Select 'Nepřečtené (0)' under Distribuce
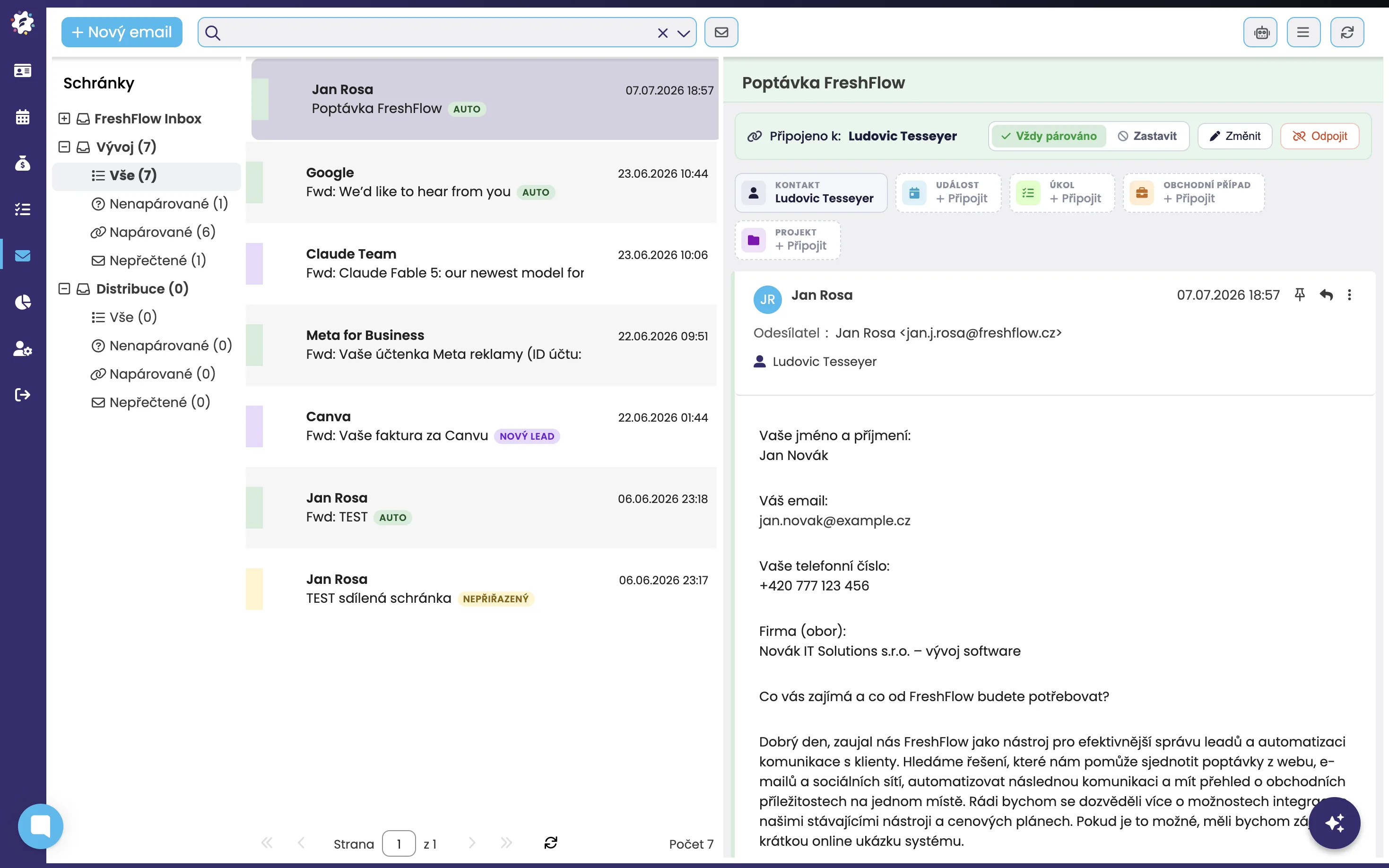1389x868 pixels. [151, 402]
